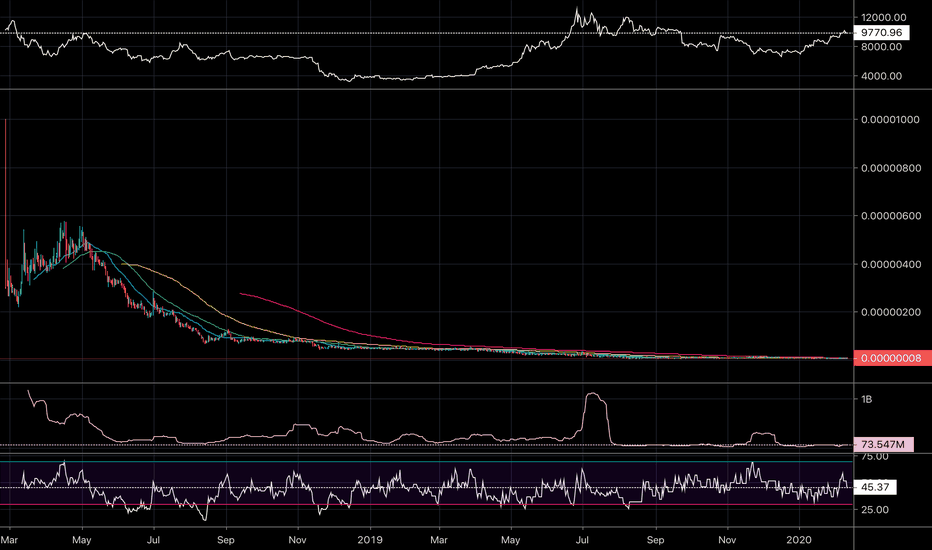Click the 0.00000400 price axis label
The image size is (932, 550).
890,264
